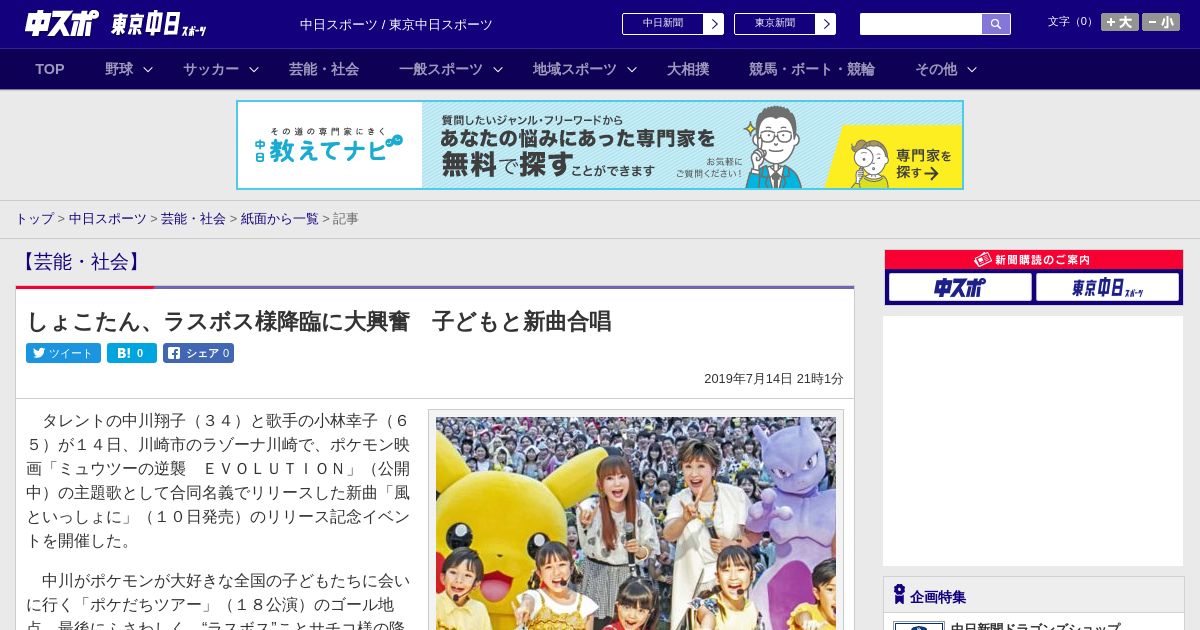The image size is (1200, 630).
Task: Expand the その他 dropdown chevron
Action: pyautogui.click(x=972, y=69)
